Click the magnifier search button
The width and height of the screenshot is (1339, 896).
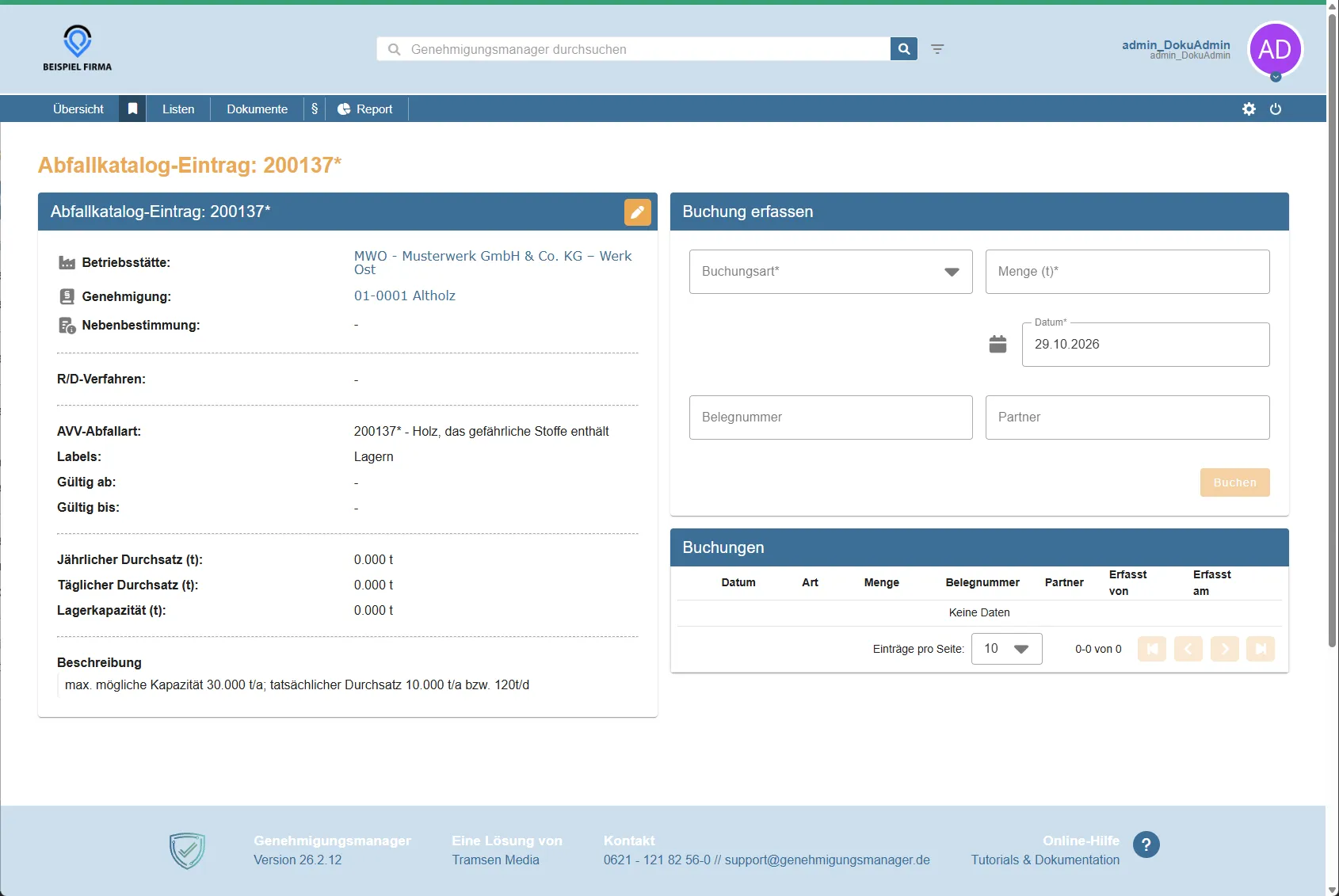coord(904,49)
